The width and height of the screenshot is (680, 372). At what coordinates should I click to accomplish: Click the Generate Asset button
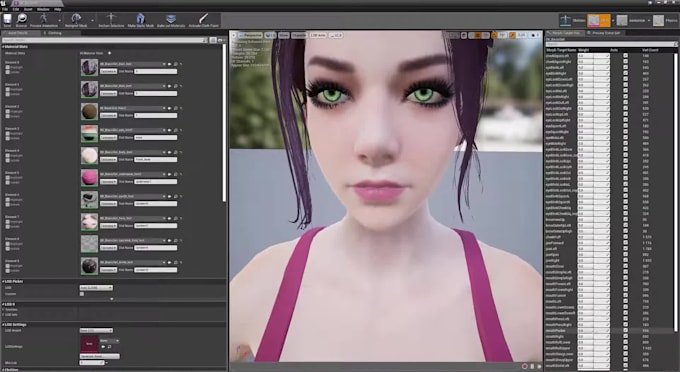pyautogui.click(x=100, y=356)
